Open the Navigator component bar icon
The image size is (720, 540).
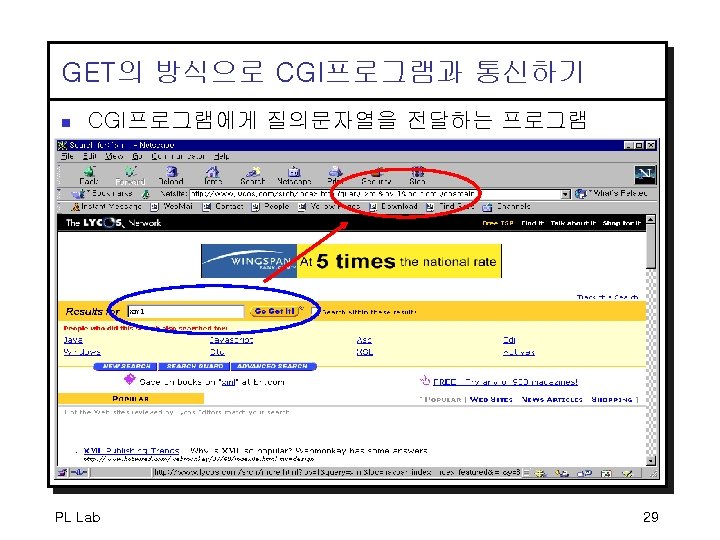[540, 472]
